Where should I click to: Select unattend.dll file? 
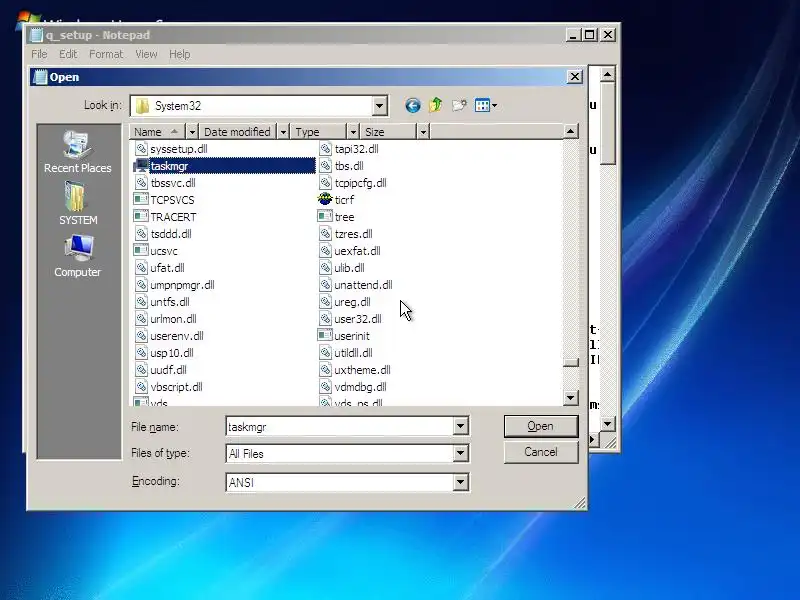356,285
